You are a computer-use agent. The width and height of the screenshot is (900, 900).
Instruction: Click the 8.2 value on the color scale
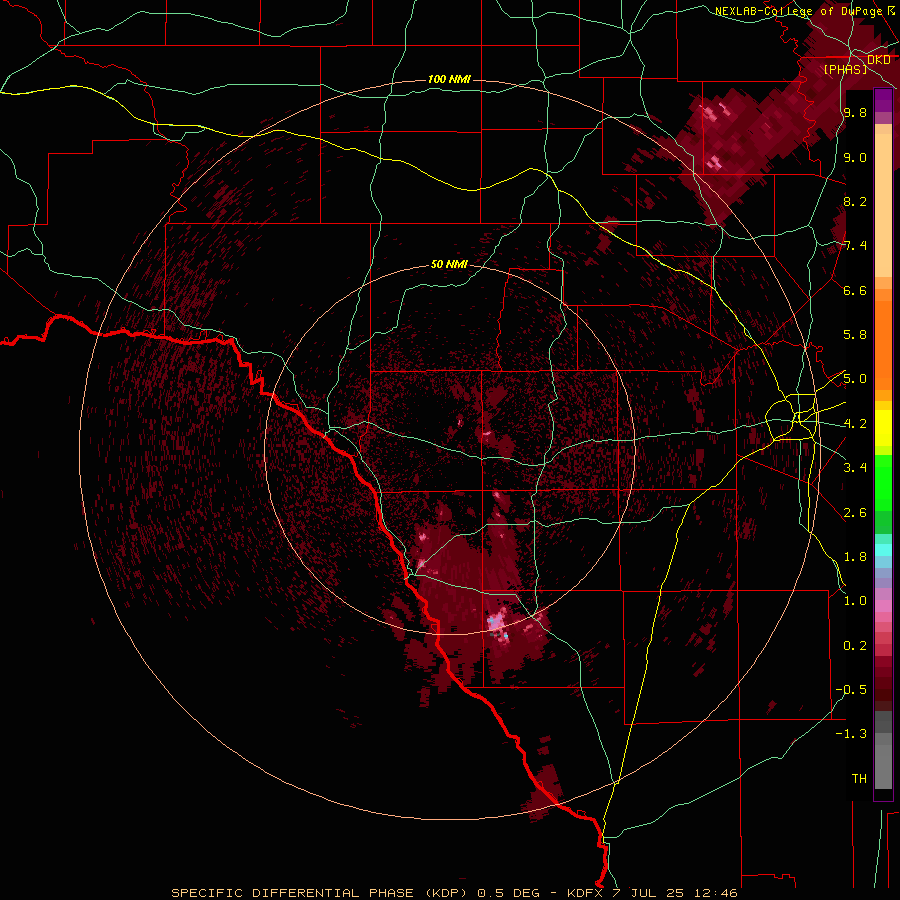point(855,201)
